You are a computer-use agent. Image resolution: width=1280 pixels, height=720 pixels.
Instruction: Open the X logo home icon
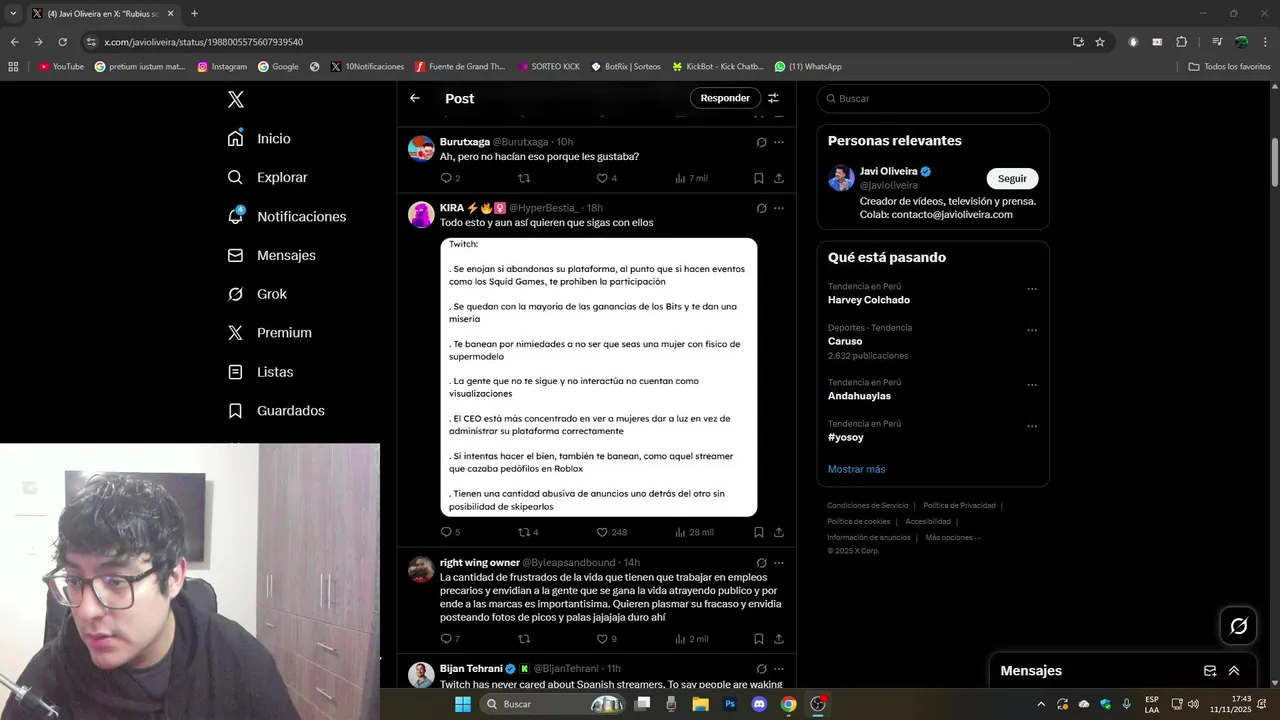tap(236, 99)
